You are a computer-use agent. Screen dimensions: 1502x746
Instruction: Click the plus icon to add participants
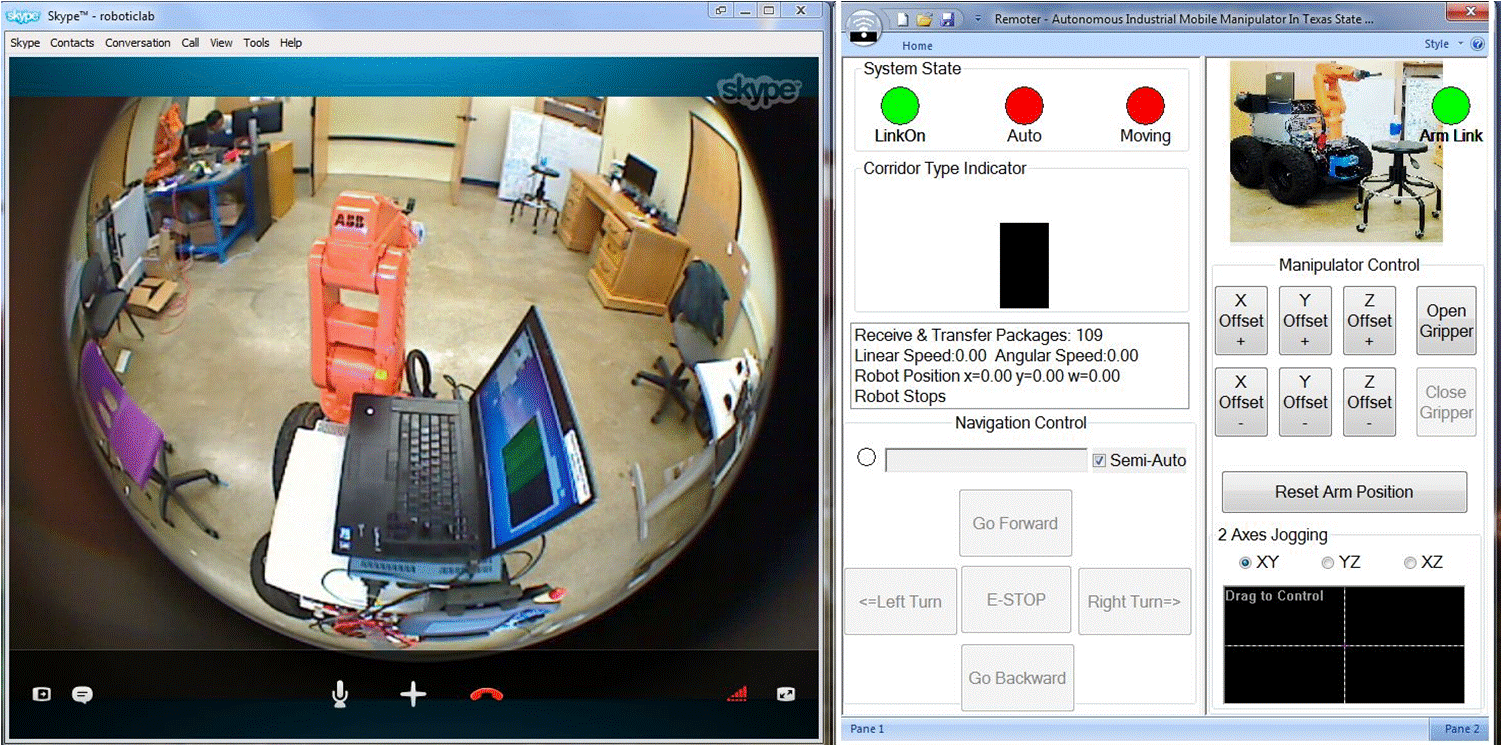(413, 694)
